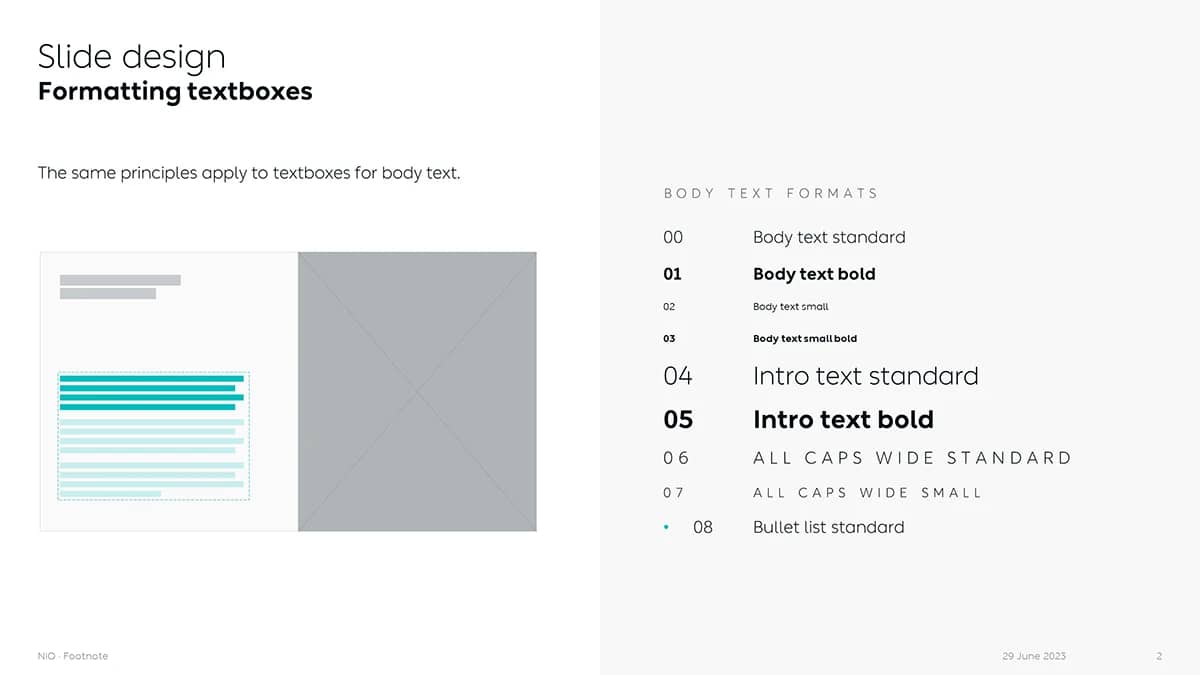This screenshot has height=675, width=1200.
Task: Click 'Intro text bold' line
Action: pyautogui.click(x=843, y=419)
